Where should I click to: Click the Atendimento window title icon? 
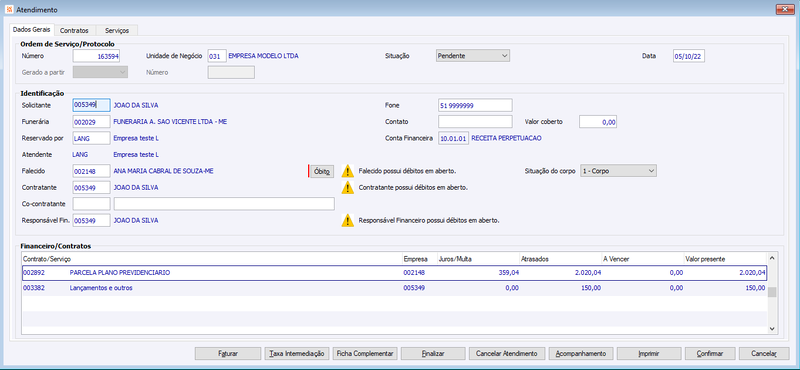pos(9,10)
